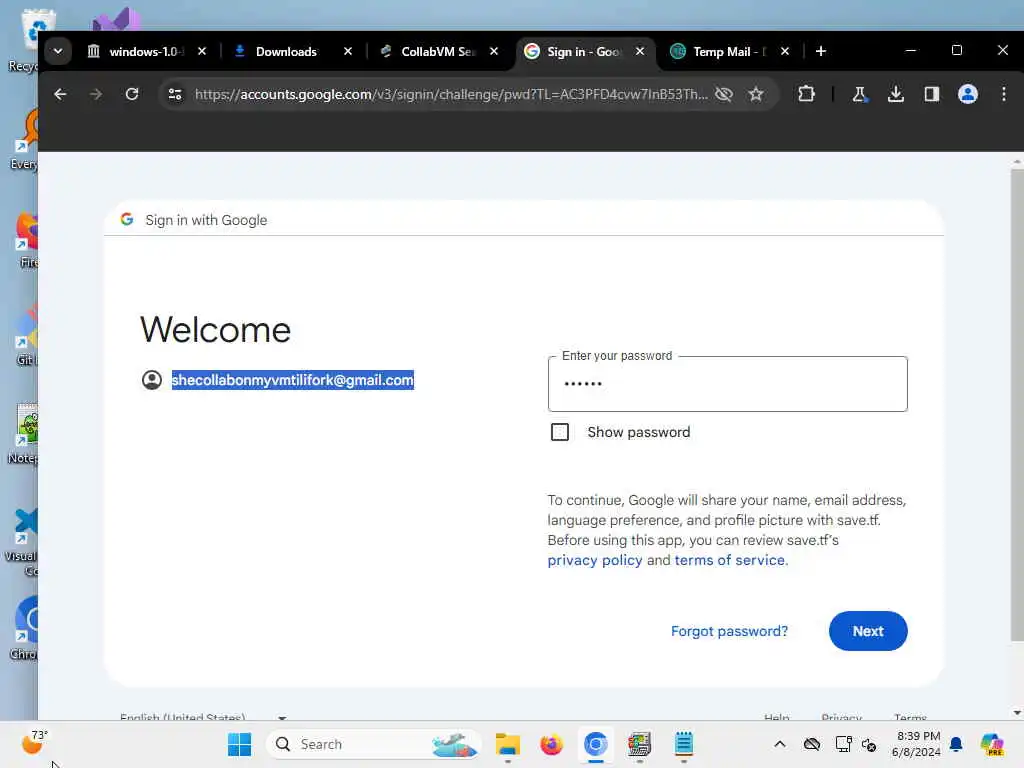This screenshot has width=1024, height=768.
Task: Open the network tray icon
Action: click(x=843, y=744)
